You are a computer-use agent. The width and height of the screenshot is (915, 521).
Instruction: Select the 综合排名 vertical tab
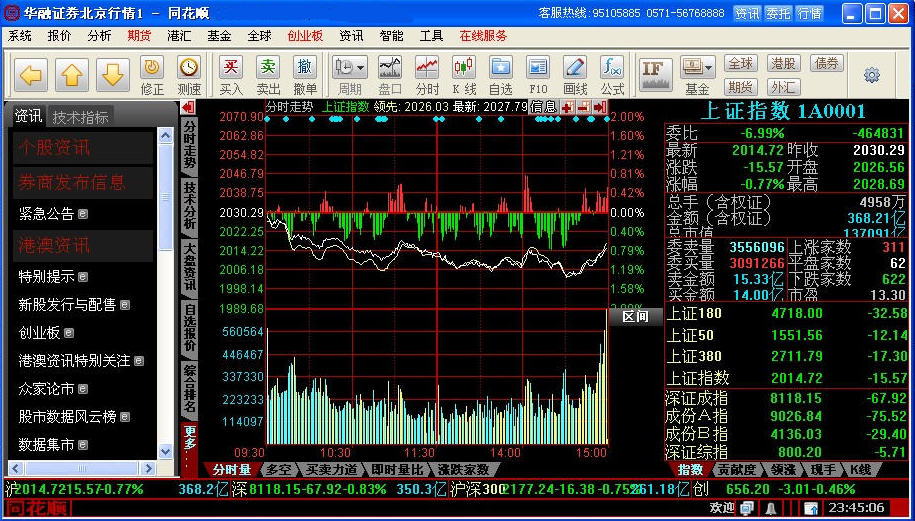click(x=190, y=389)
